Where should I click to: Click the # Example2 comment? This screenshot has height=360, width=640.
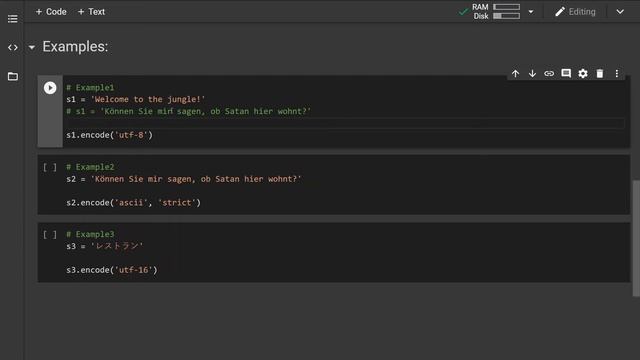(90, 167)
